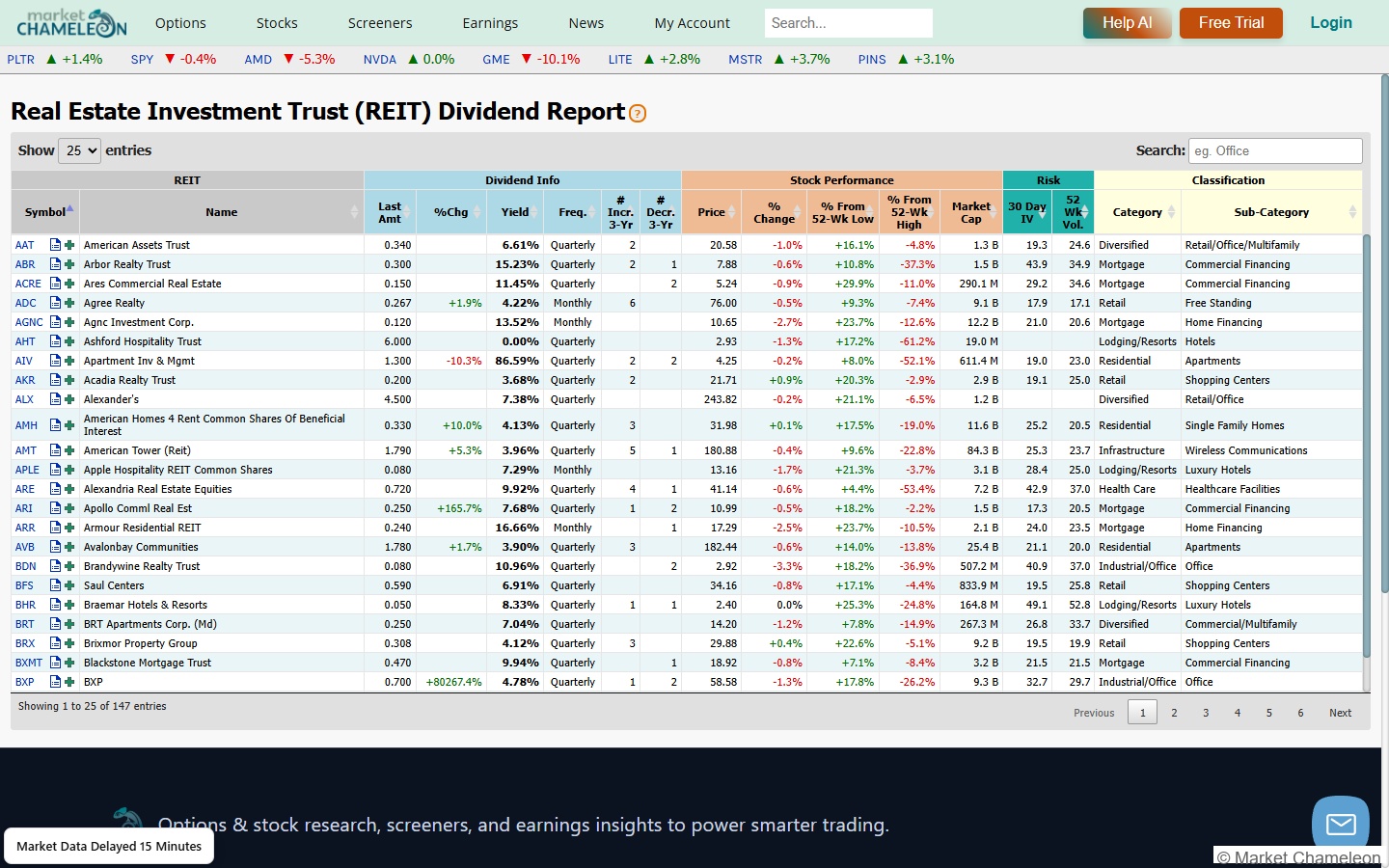1389x868 pixels.
Task: Open the Screeners menu
Action: (x=380, y=23)
